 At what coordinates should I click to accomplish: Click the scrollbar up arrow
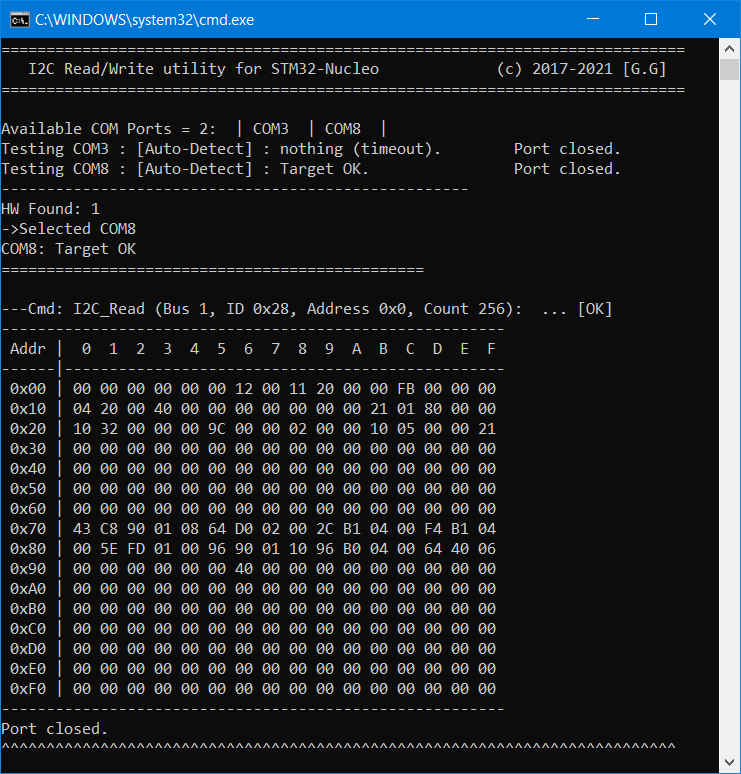click(729, 49)
